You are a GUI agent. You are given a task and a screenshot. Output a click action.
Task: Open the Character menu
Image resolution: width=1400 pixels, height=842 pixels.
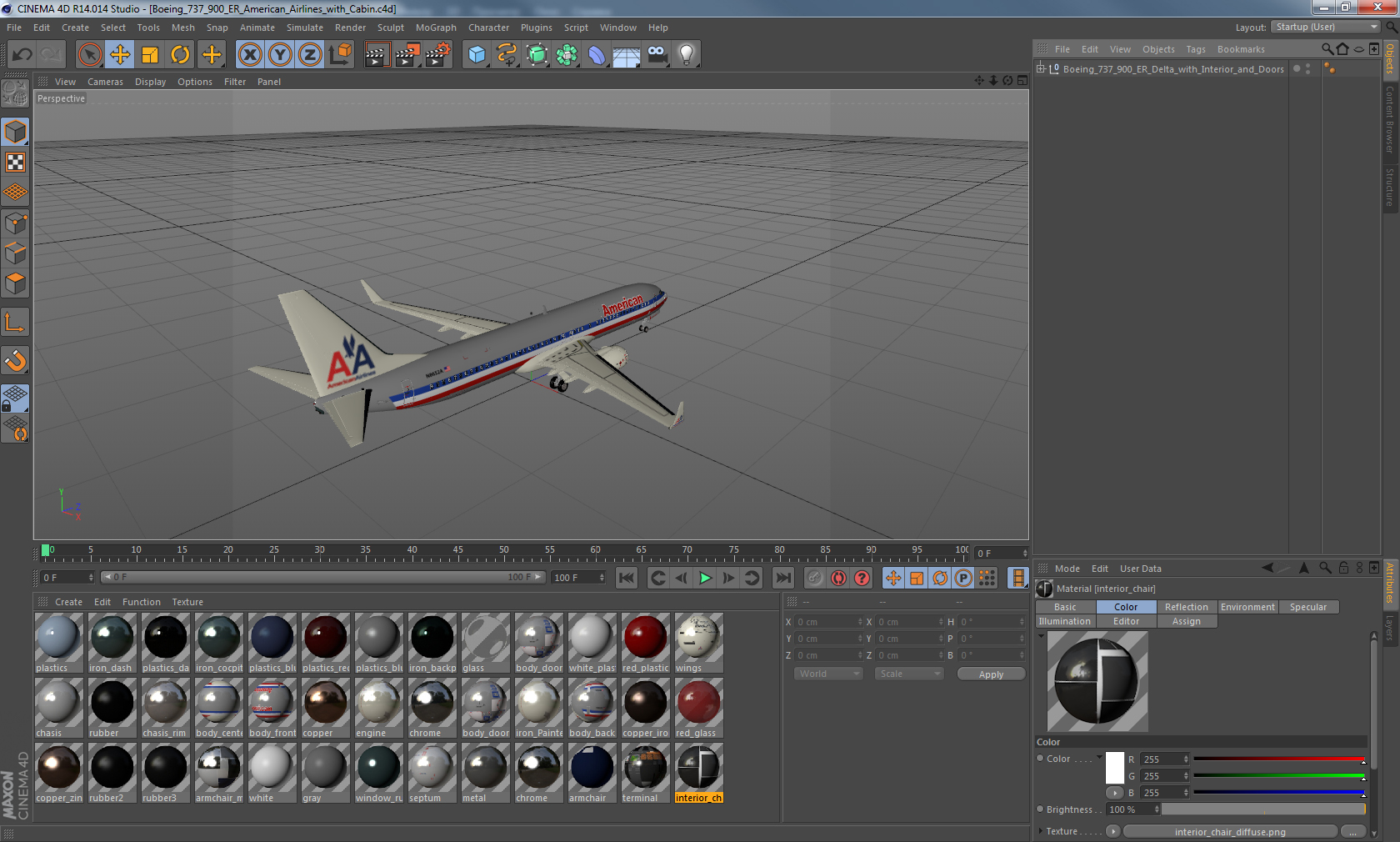(x=488, y=28)
